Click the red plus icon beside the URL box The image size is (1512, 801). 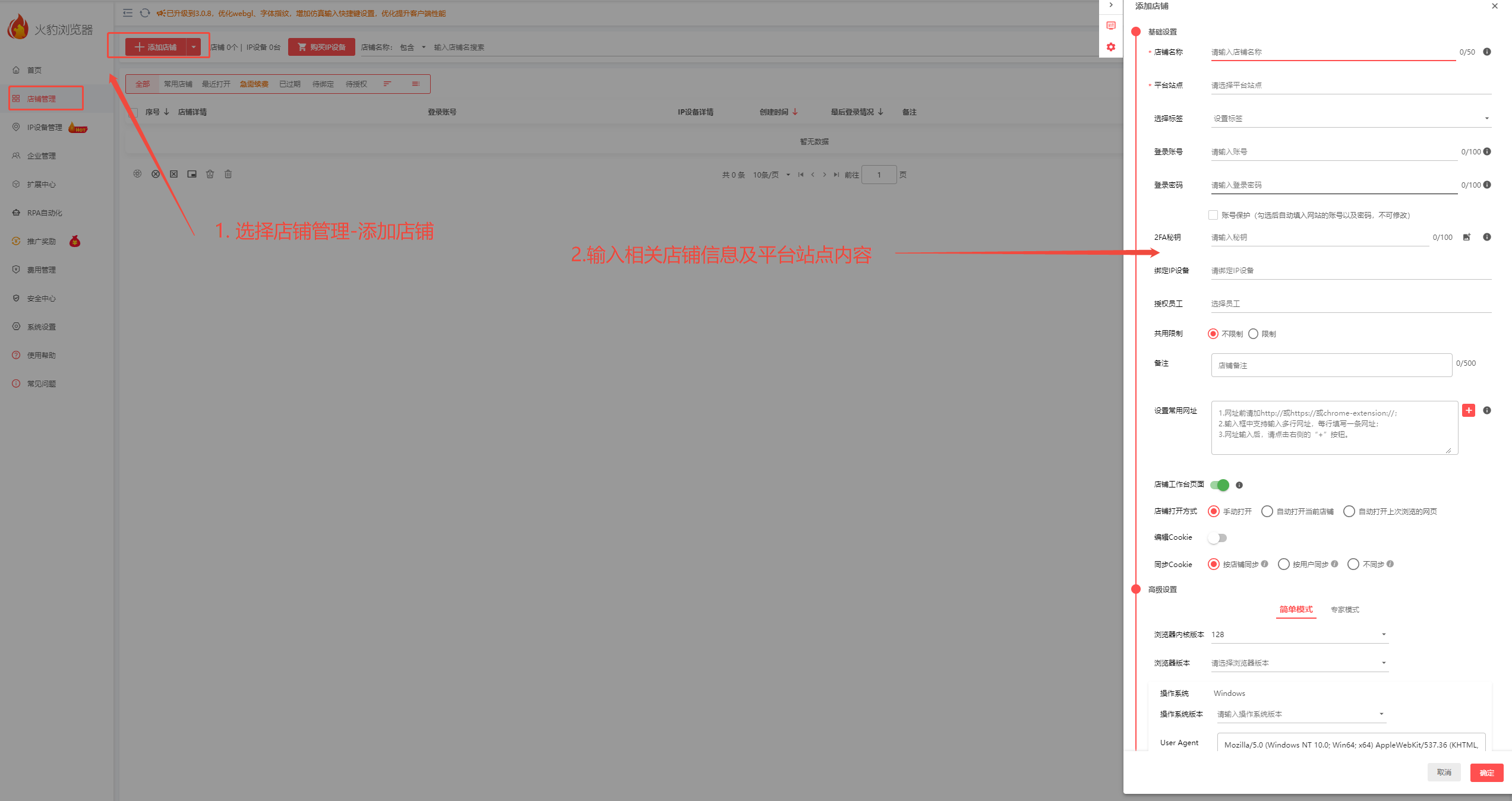tap(1468, 410)
